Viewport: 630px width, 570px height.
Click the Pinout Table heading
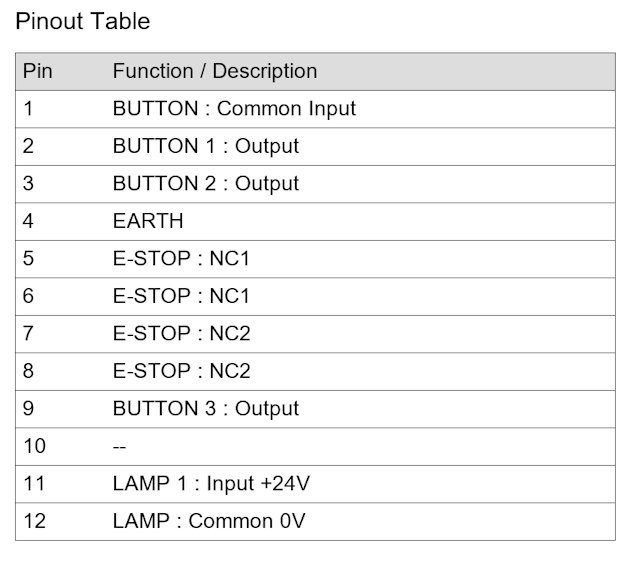(83, 21)
